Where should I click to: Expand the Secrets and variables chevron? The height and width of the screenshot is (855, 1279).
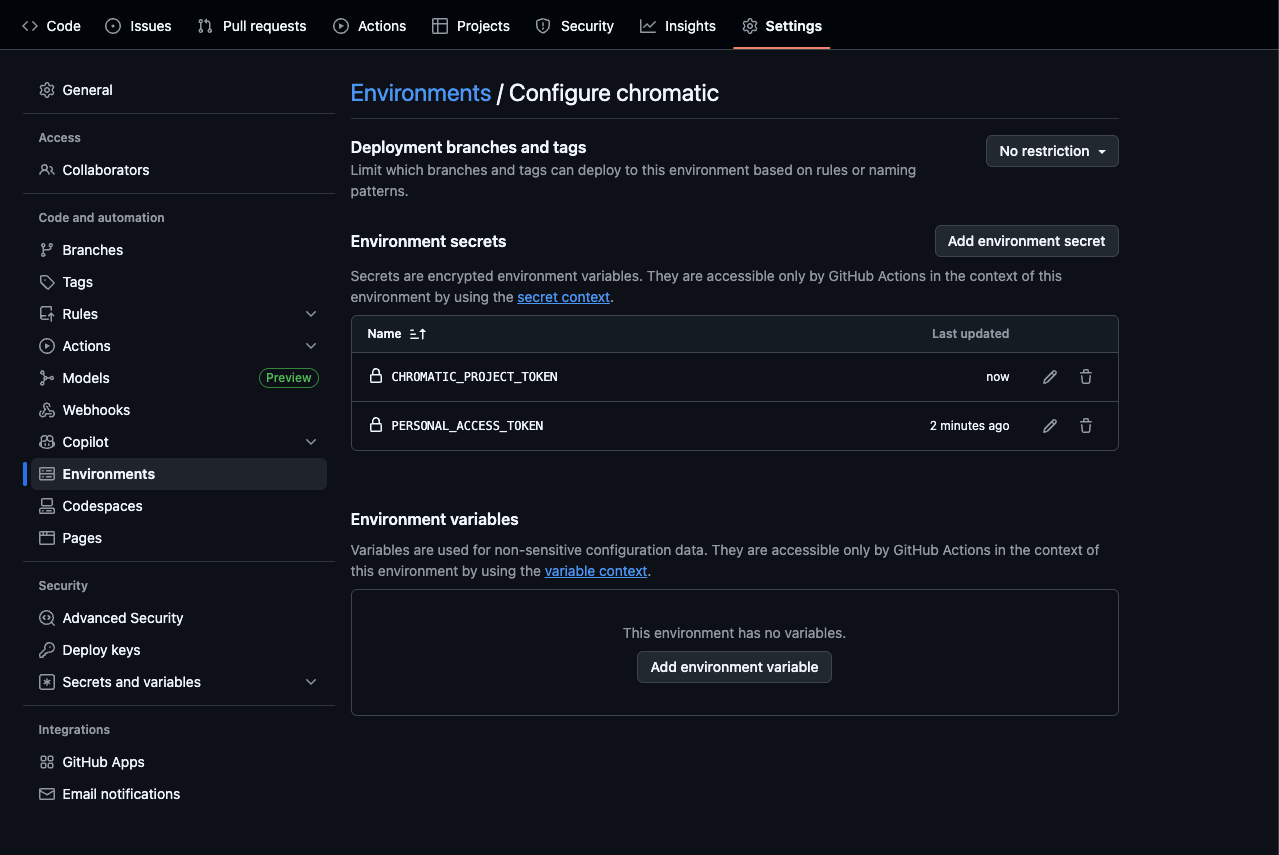(x=311, y=682)
